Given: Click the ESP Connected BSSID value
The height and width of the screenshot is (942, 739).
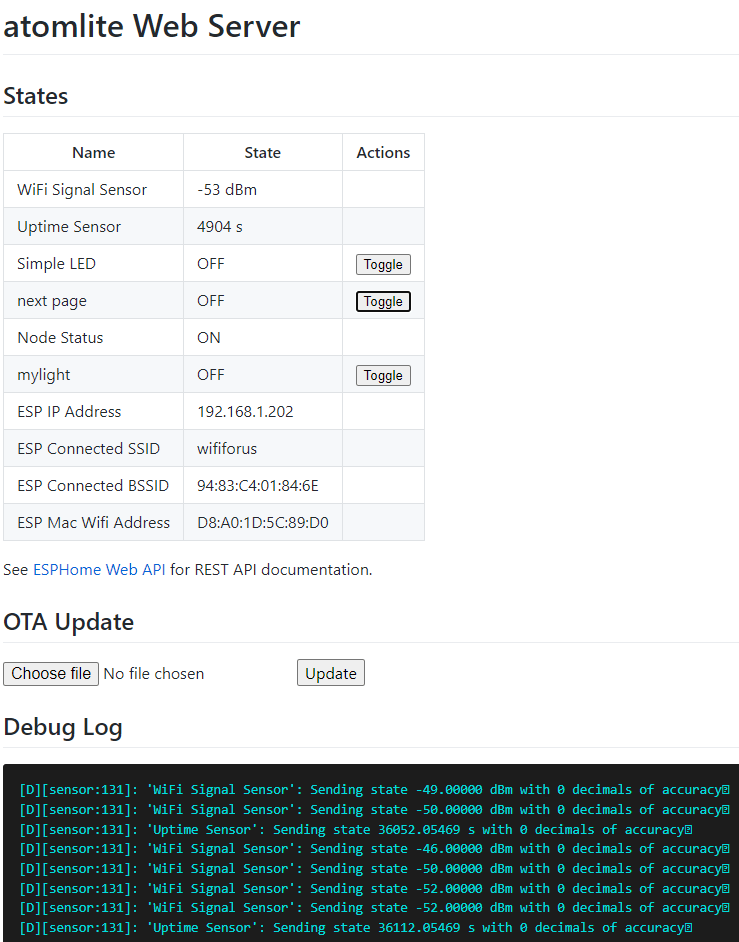Looking at the screenshot, I should (x=257, y=485).
